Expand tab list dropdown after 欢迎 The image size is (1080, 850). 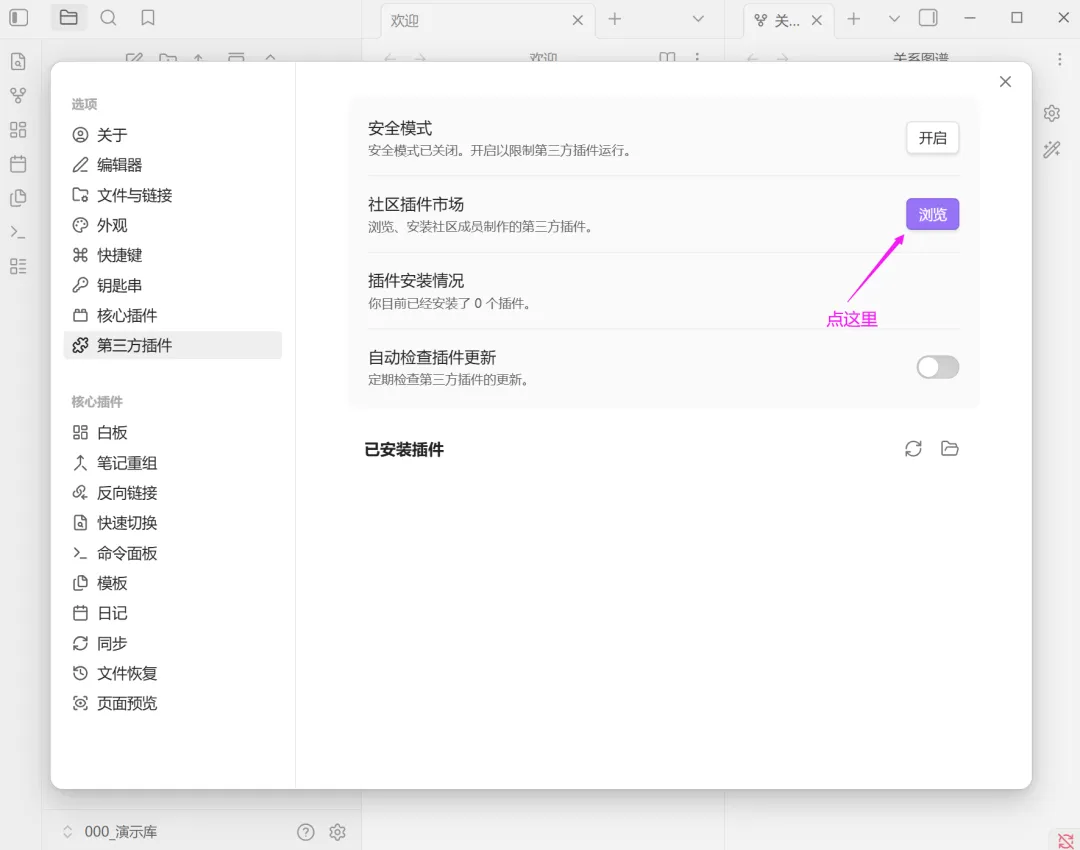[698, 19]
